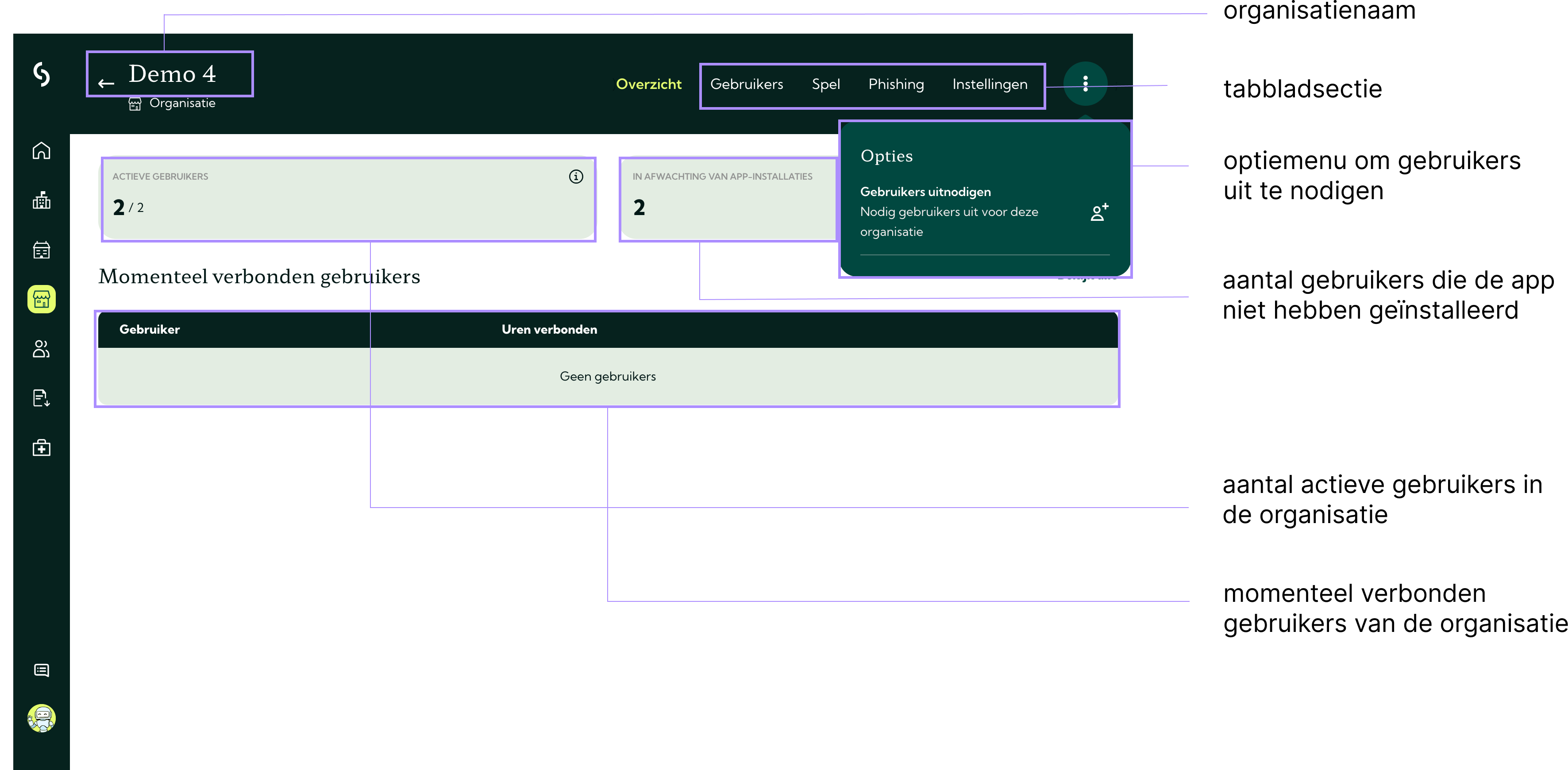The height and width of the screenshot is (770, 1568).
Task: Open the office building icon in sidebar
Action: click(x=42, y=200)
